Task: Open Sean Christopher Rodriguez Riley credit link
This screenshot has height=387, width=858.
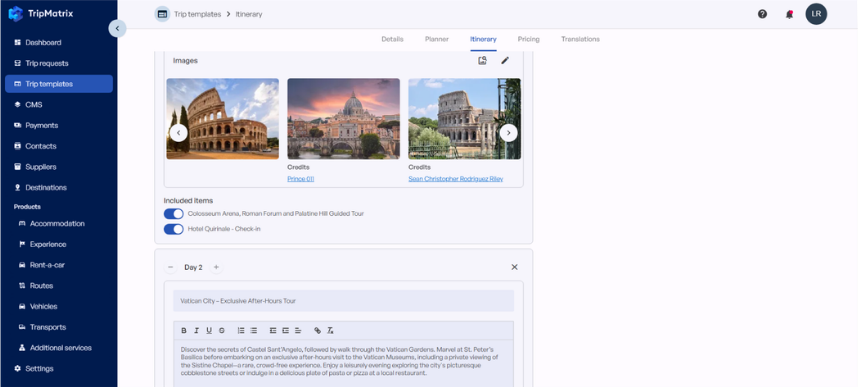Action: pyautogui.click(x=455, y=179)
